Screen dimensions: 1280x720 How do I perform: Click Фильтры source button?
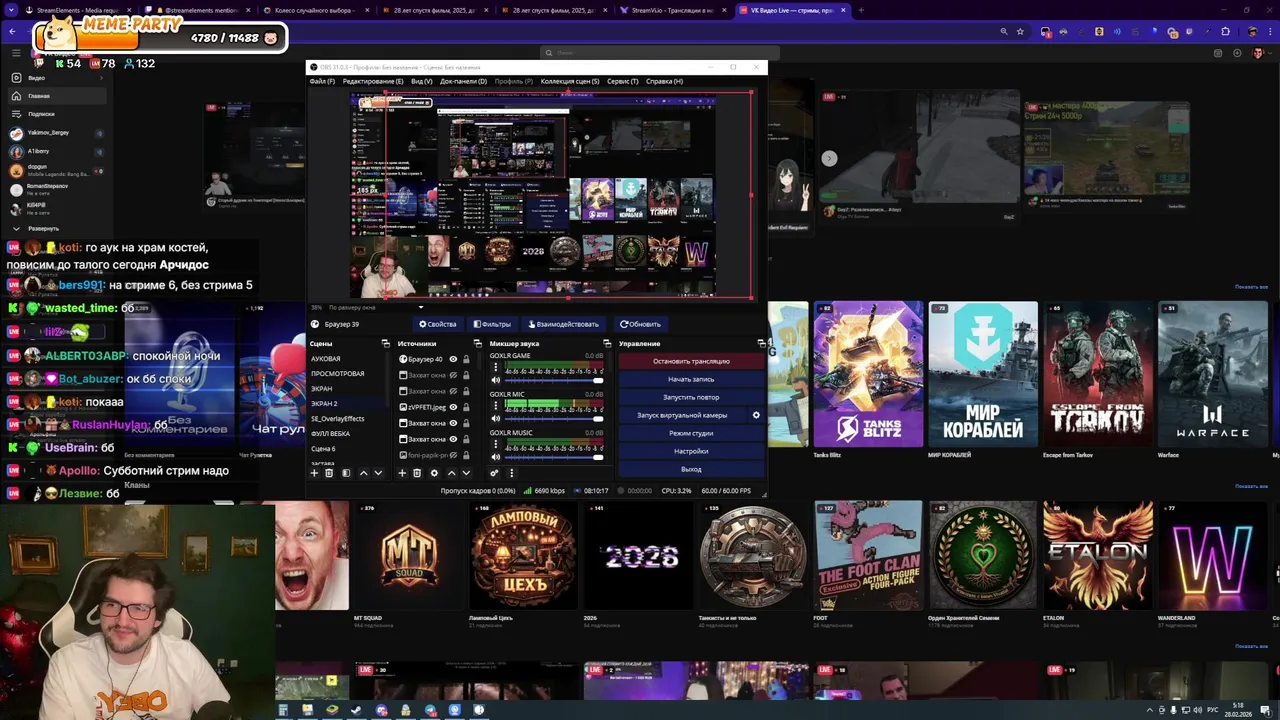tap(493, 324)
